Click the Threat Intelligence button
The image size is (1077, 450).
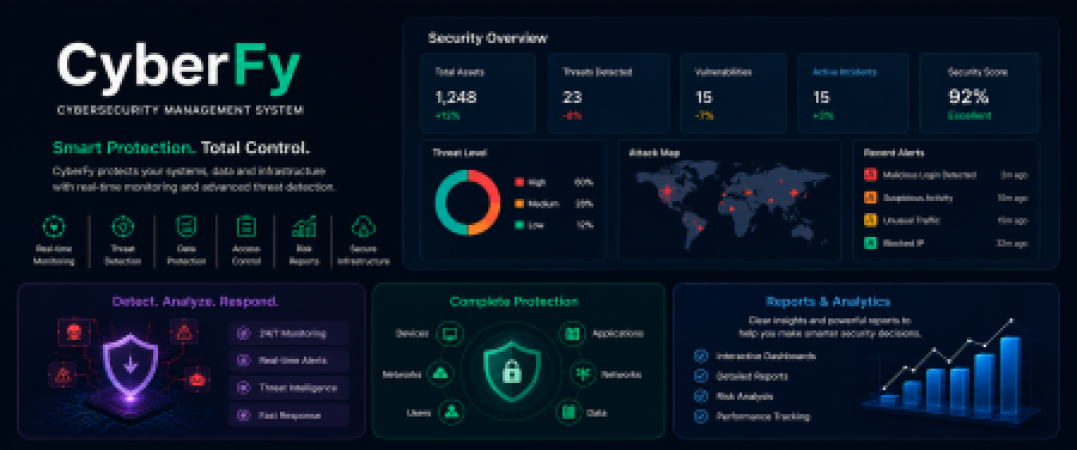(x=289, y=388)
